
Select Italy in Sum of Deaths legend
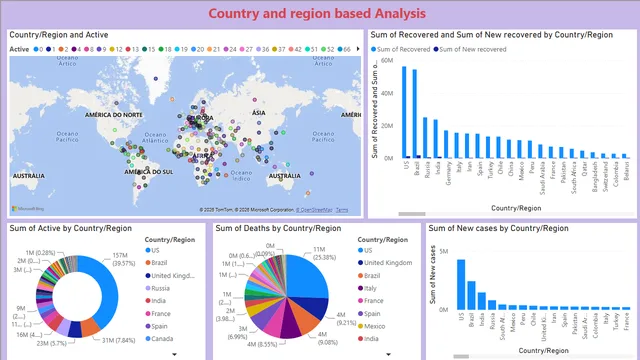367,288
